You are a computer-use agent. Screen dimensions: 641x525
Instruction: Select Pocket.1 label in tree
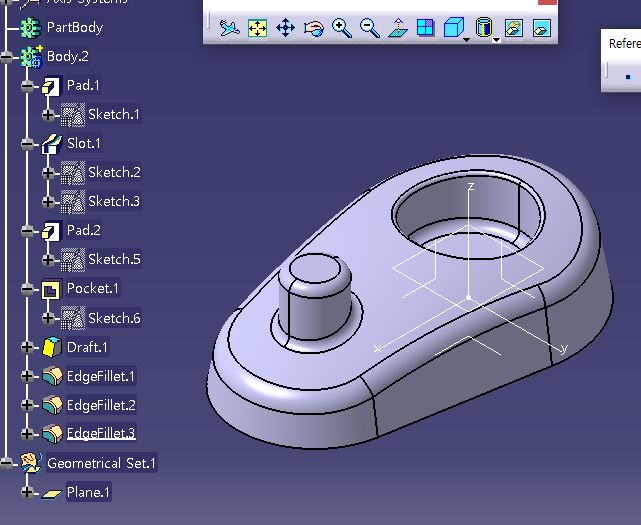(x=92, y=289)
